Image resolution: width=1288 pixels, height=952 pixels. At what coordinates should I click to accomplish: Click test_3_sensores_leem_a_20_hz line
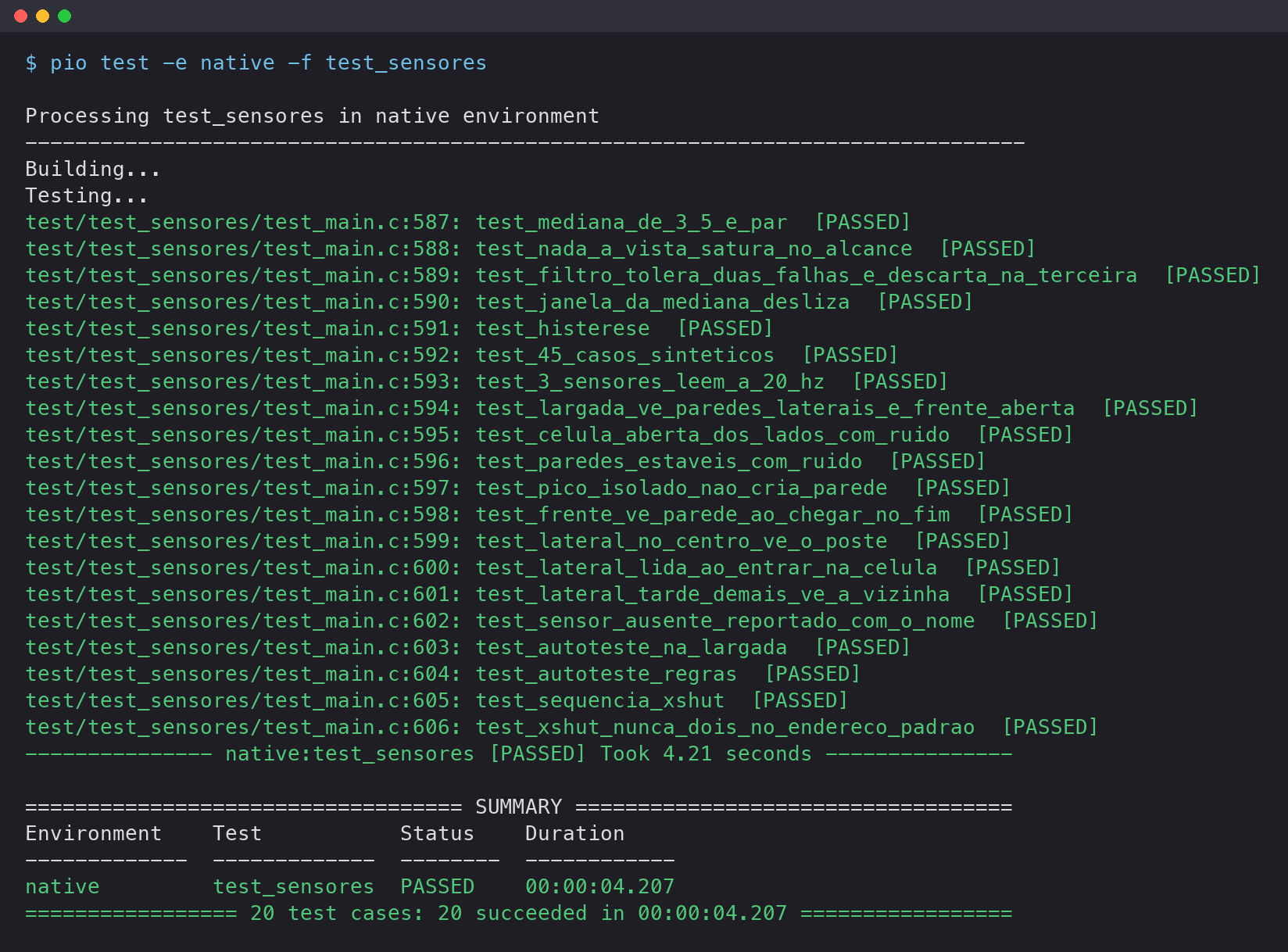pos(487,382)
